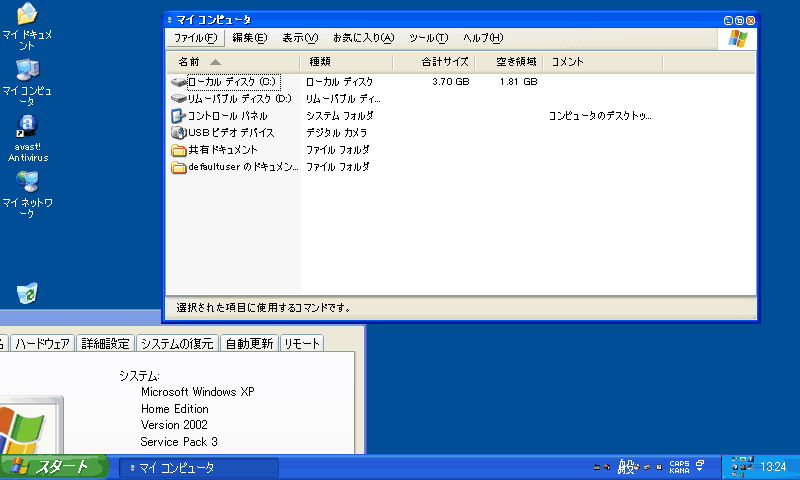
Task: Switch to the 詳細設定 tab
Action: pyautogui.click(x=105, y=343)
